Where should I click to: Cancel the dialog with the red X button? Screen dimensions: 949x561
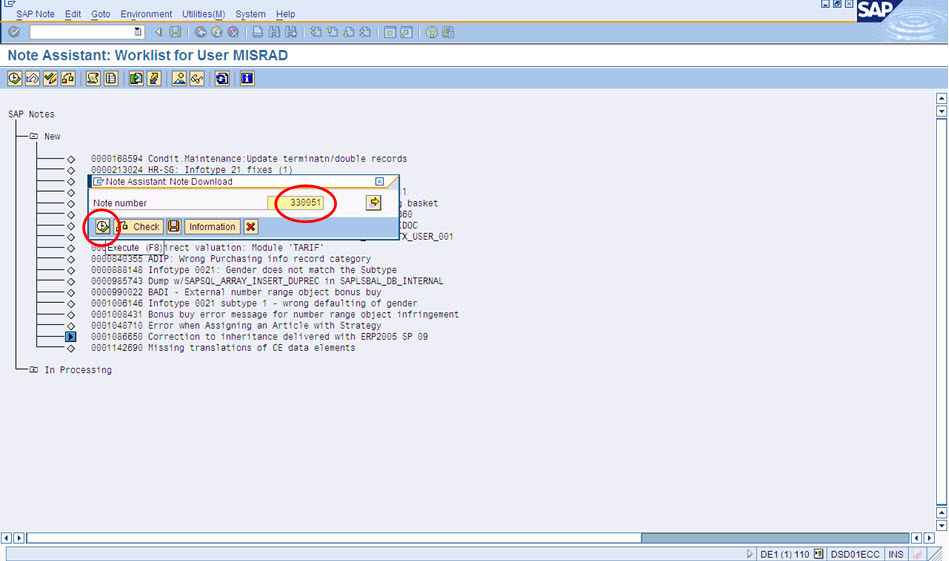pyautogui.click(x=251, y=226)
